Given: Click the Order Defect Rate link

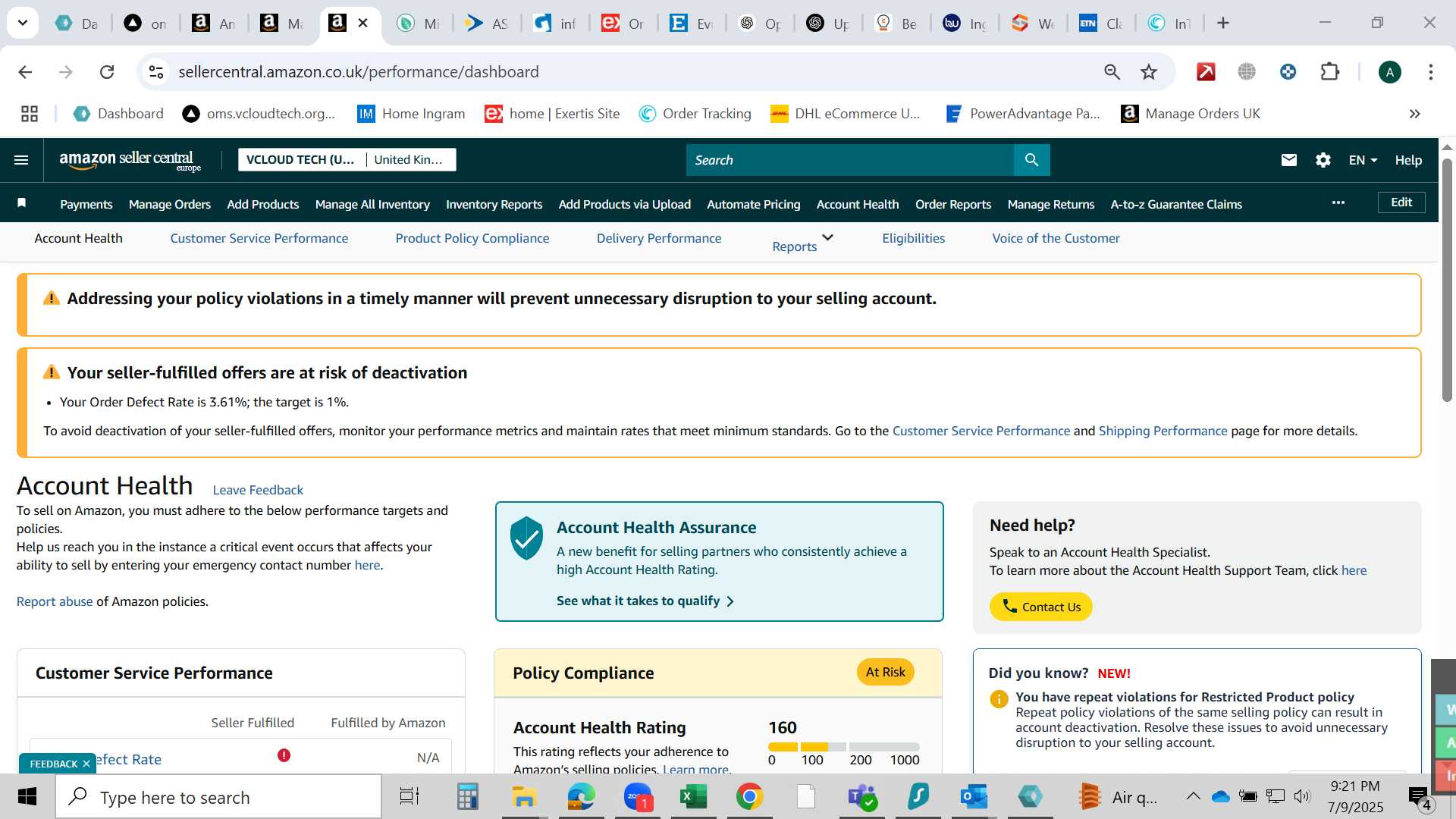Looking at the screenshot, I should click(127, 759).
